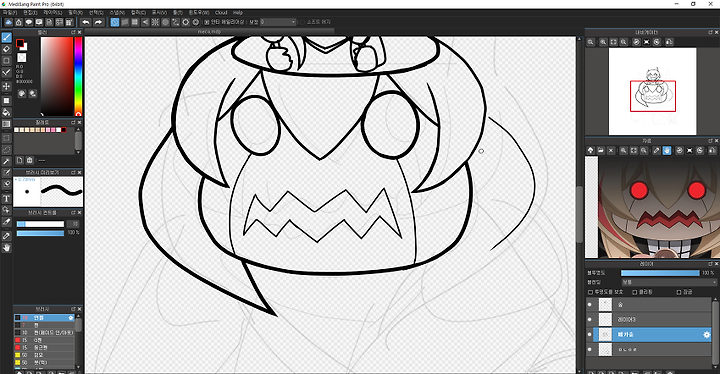The image size is (720, 374).
Task: Open the 편집 (Edit) menu
Action: [30, 13]
